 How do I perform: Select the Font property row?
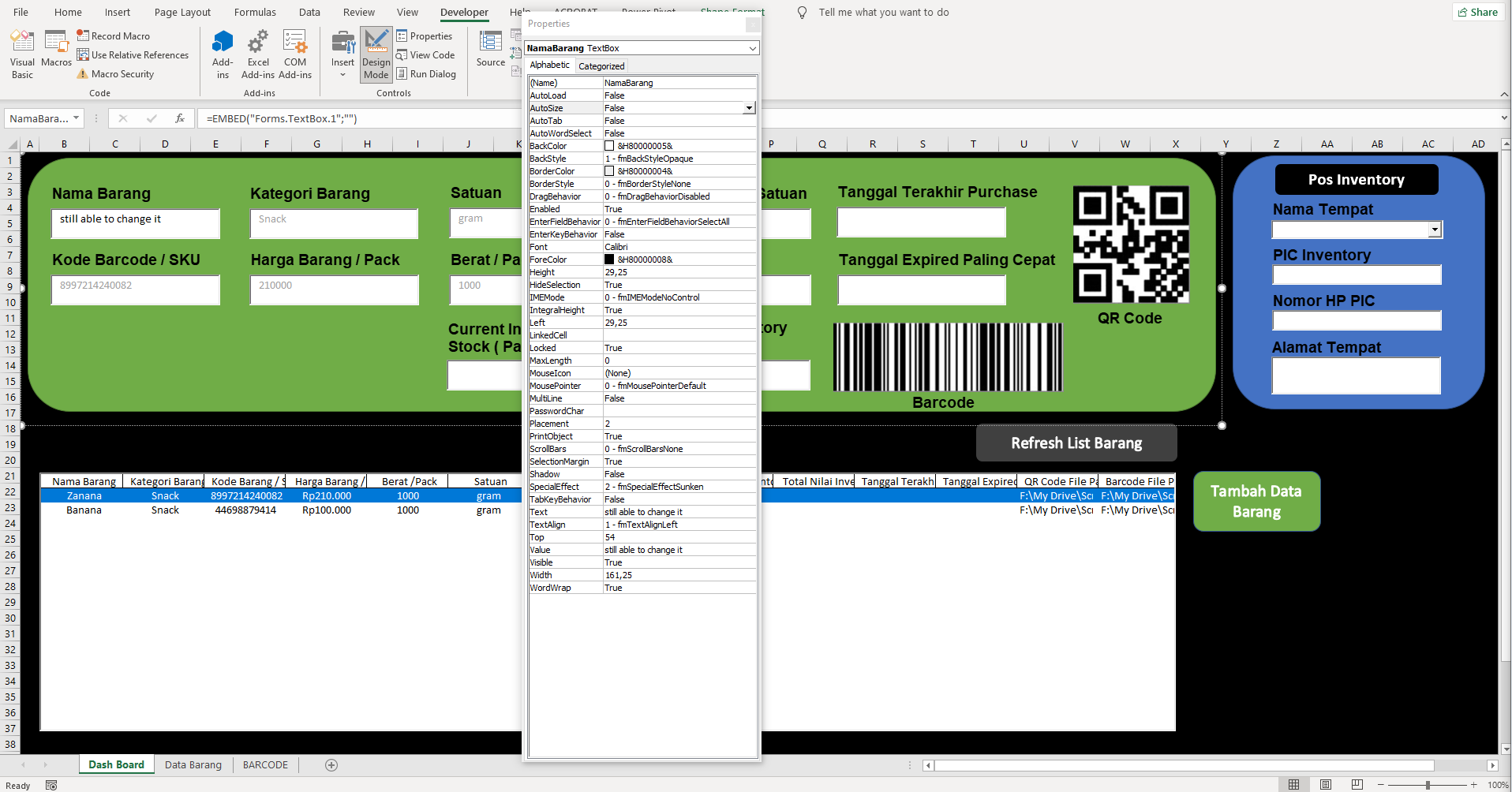642,247
